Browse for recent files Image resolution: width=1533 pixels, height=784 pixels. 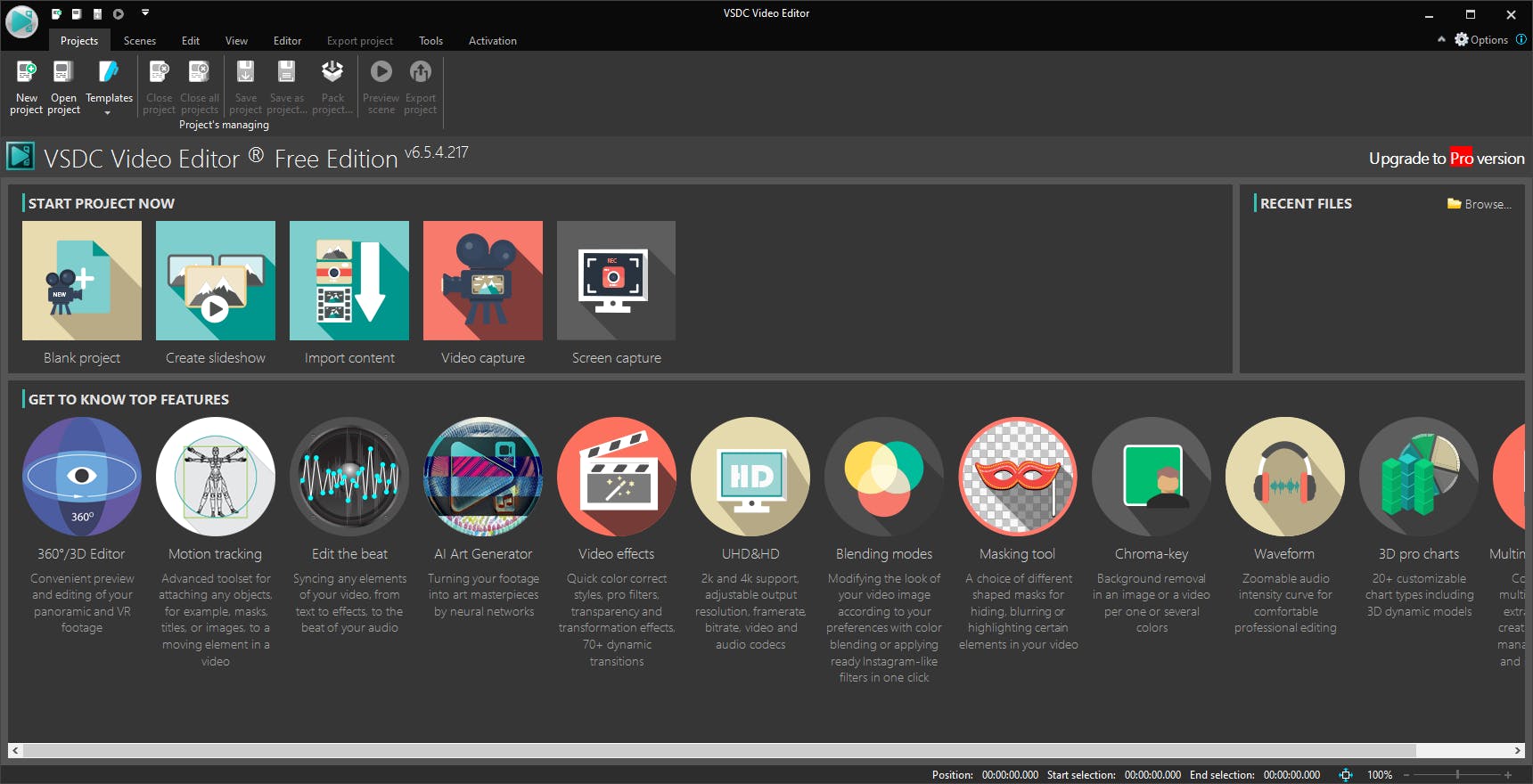1480,204
